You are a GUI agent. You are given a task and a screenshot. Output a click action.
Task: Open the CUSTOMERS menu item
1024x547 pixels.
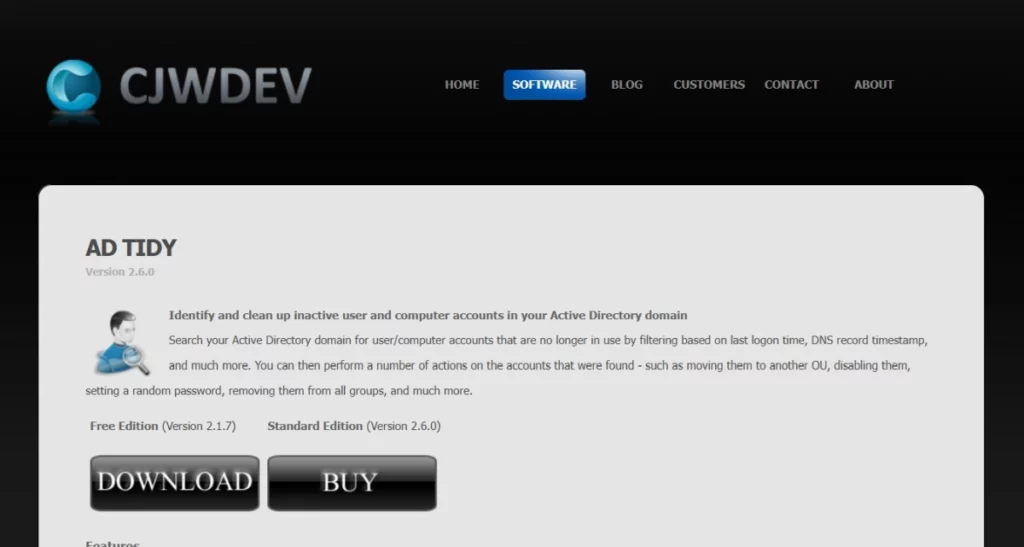coord(709,85)
